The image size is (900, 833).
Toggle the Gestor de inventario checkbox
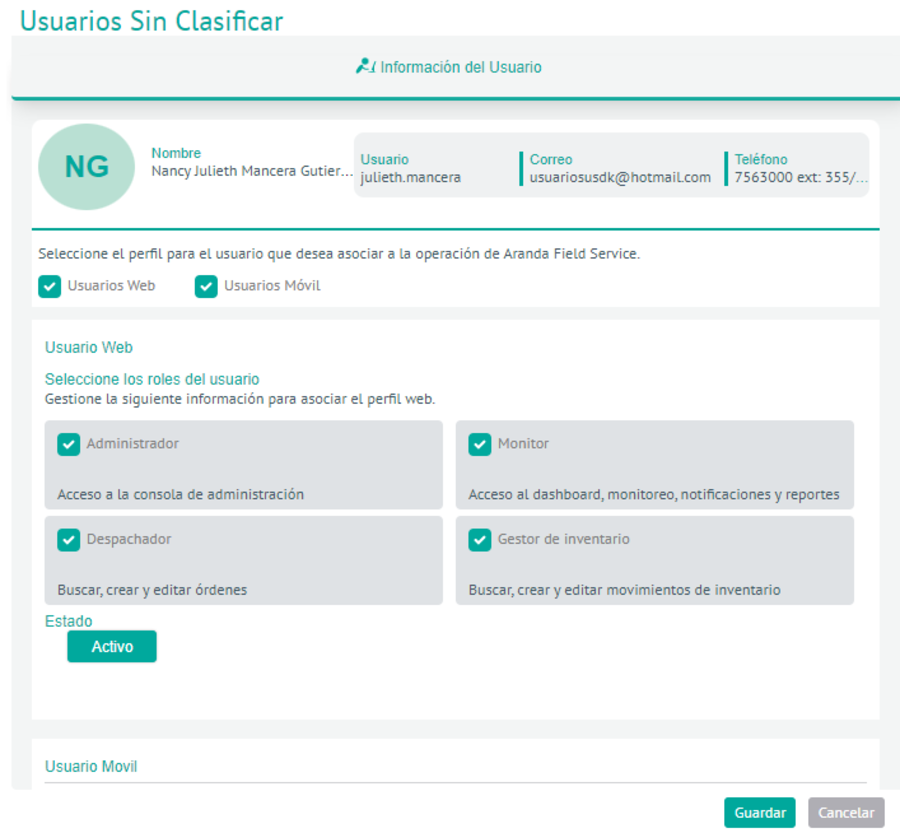click(479, 540)
